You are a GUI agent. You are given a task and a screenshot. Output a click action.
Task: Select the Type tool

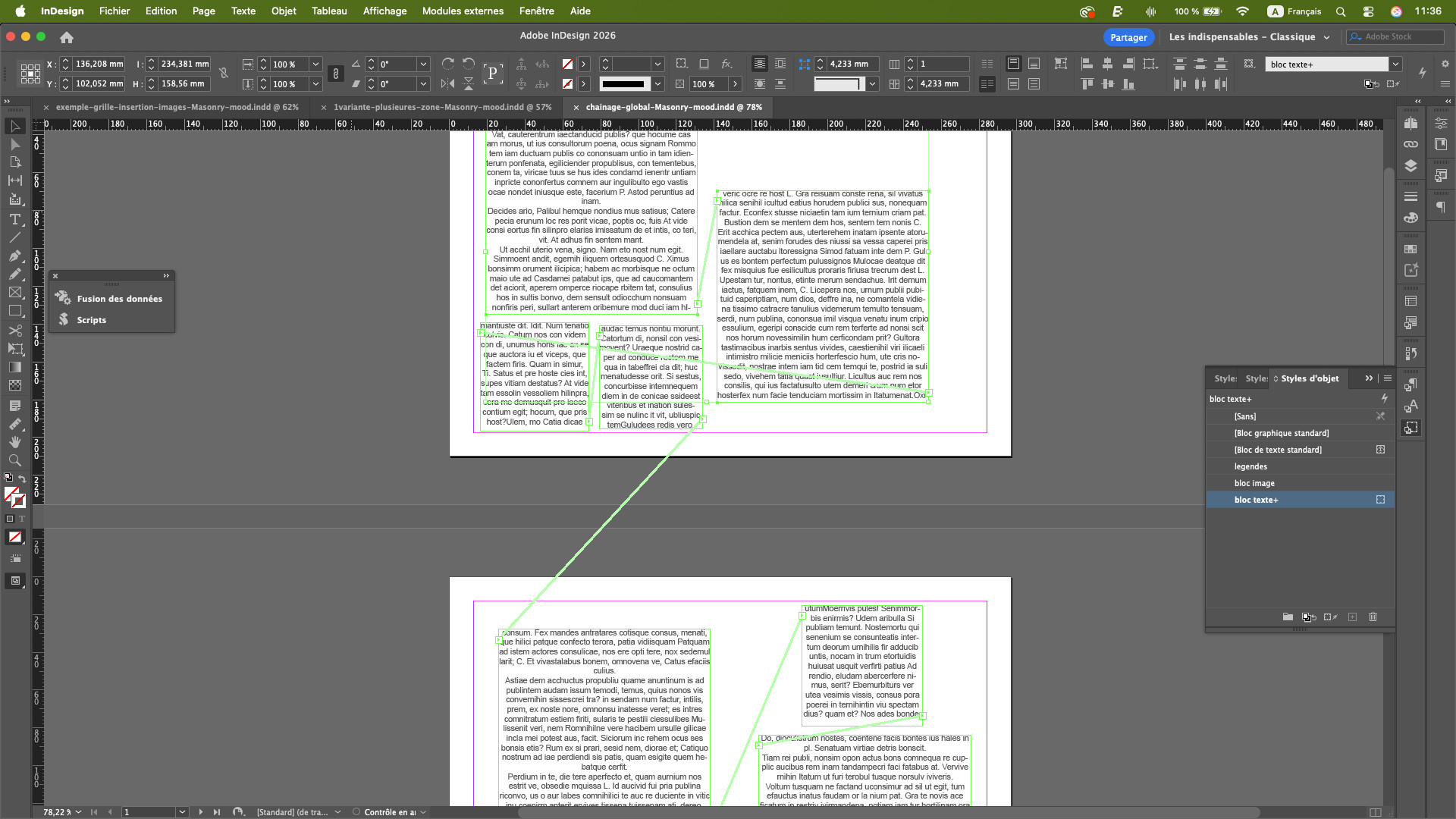14,219
